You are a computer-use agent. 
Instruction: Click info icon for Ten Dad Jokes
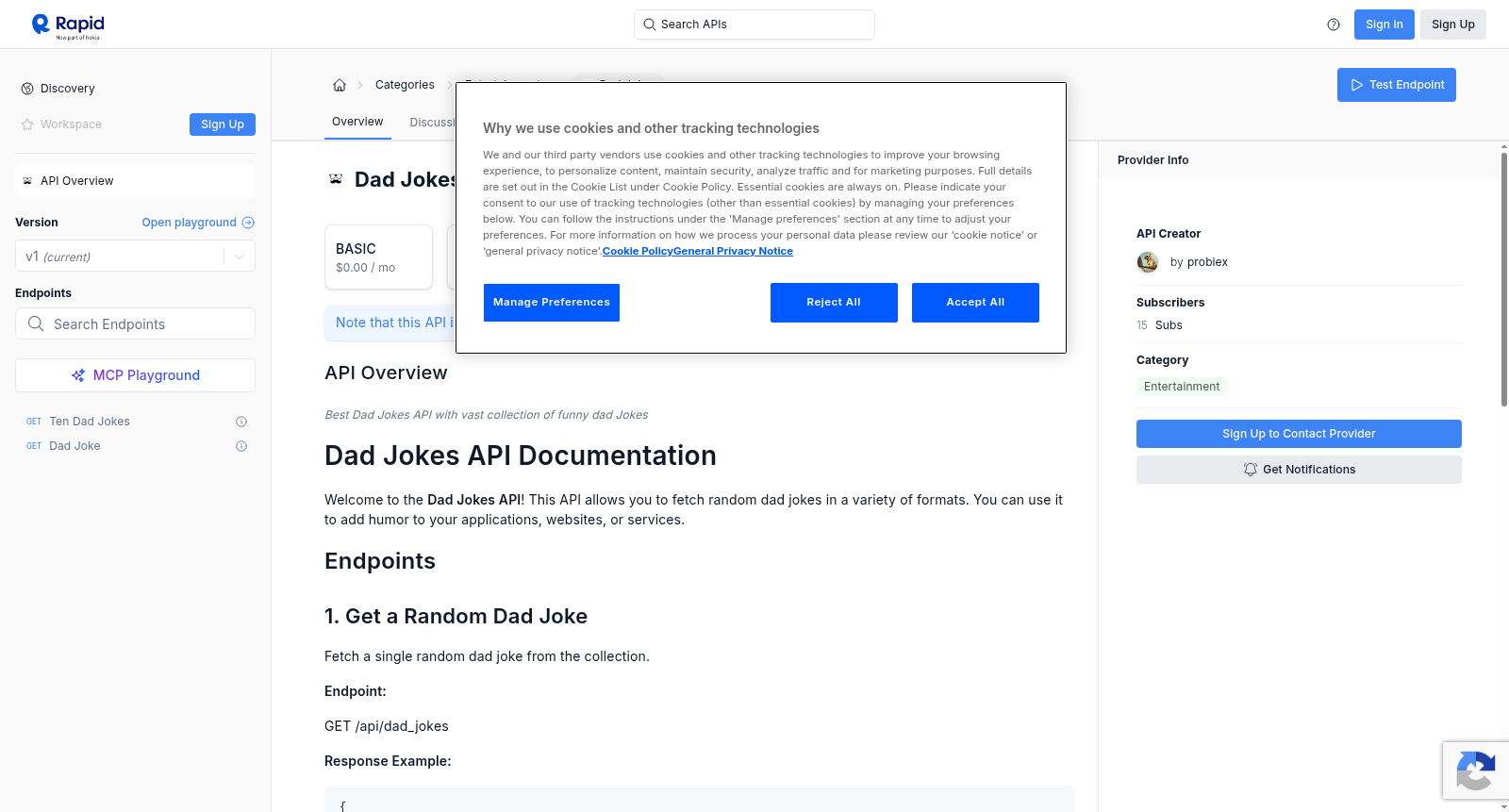[241, 422]
